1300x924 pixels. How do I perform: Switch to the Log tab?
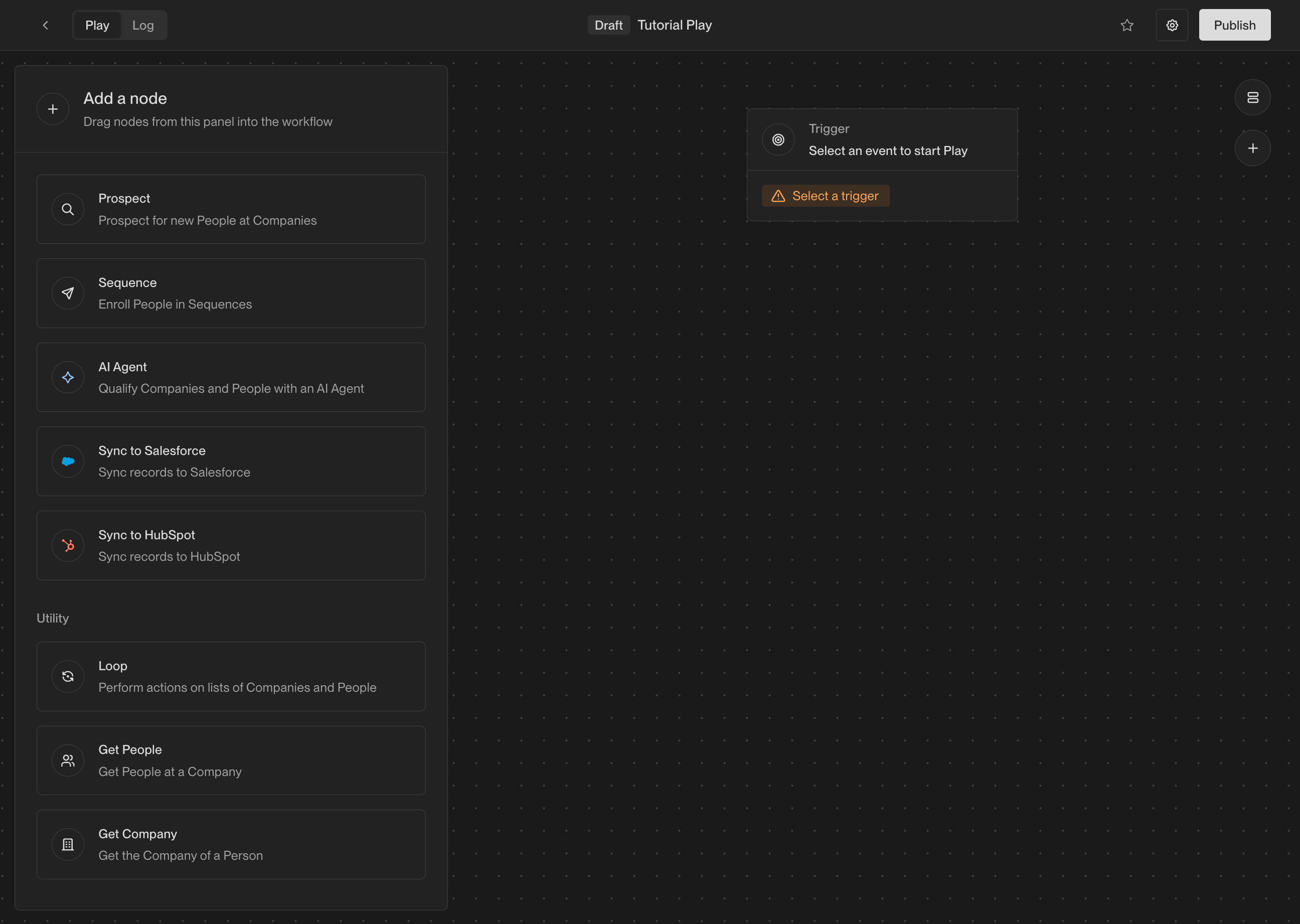pyautogui.click(x=143, y=25)
